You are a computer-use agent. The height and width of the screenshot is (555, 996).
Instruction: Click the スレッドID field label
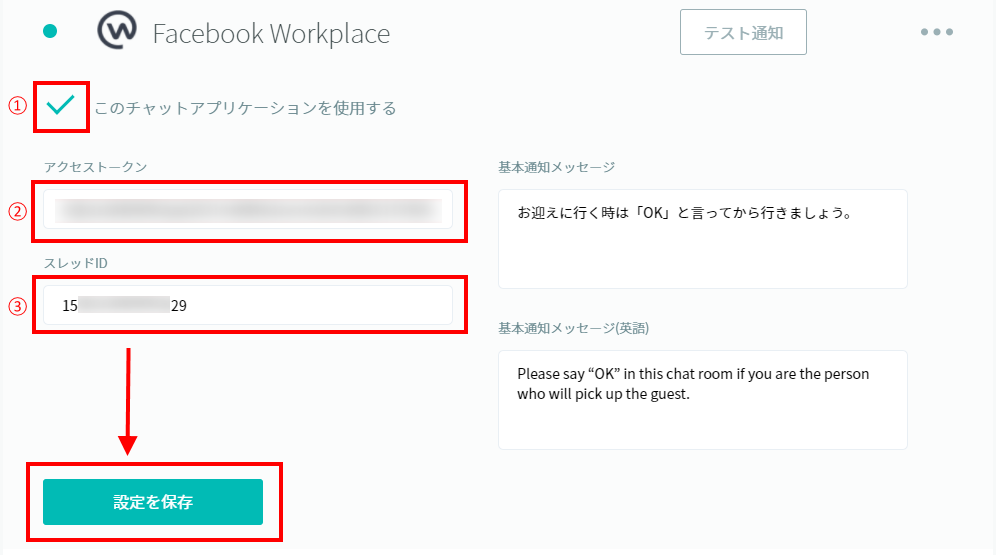pos(77,262)
